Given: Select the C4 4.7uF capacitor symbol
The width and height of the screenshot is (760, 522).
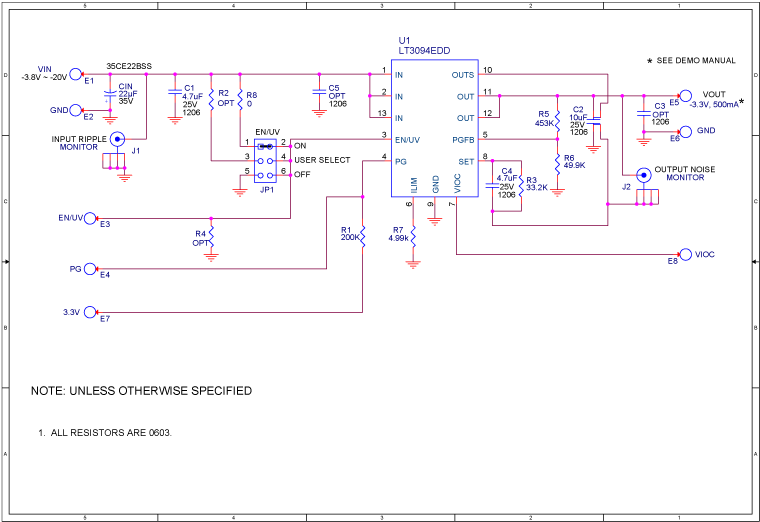Looking at the screenshot, I should [492, 186].
